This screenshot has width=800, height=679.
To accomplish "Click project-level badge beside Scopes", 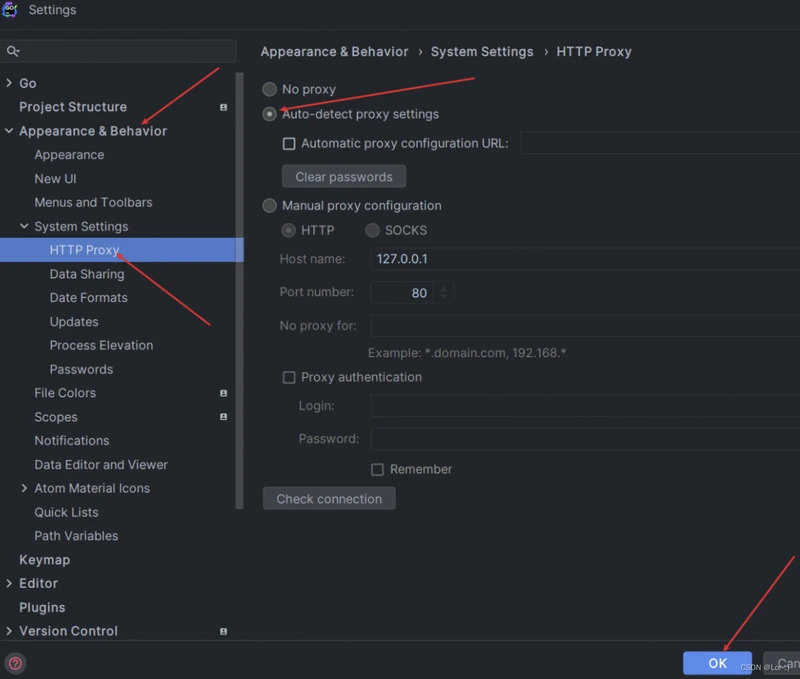I will [223, 417].
